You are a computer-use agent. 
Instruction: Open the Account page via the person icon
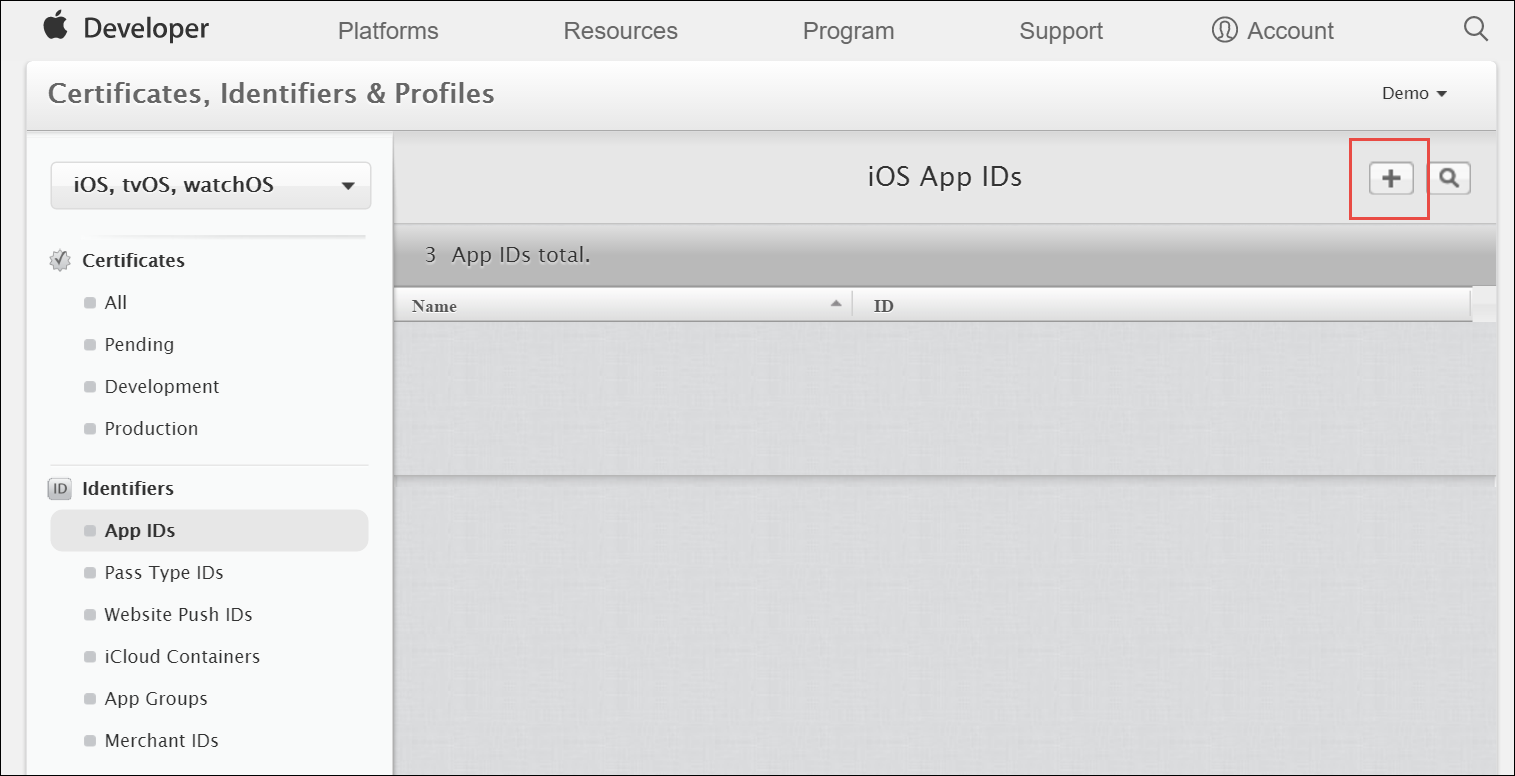[1222, 30]
